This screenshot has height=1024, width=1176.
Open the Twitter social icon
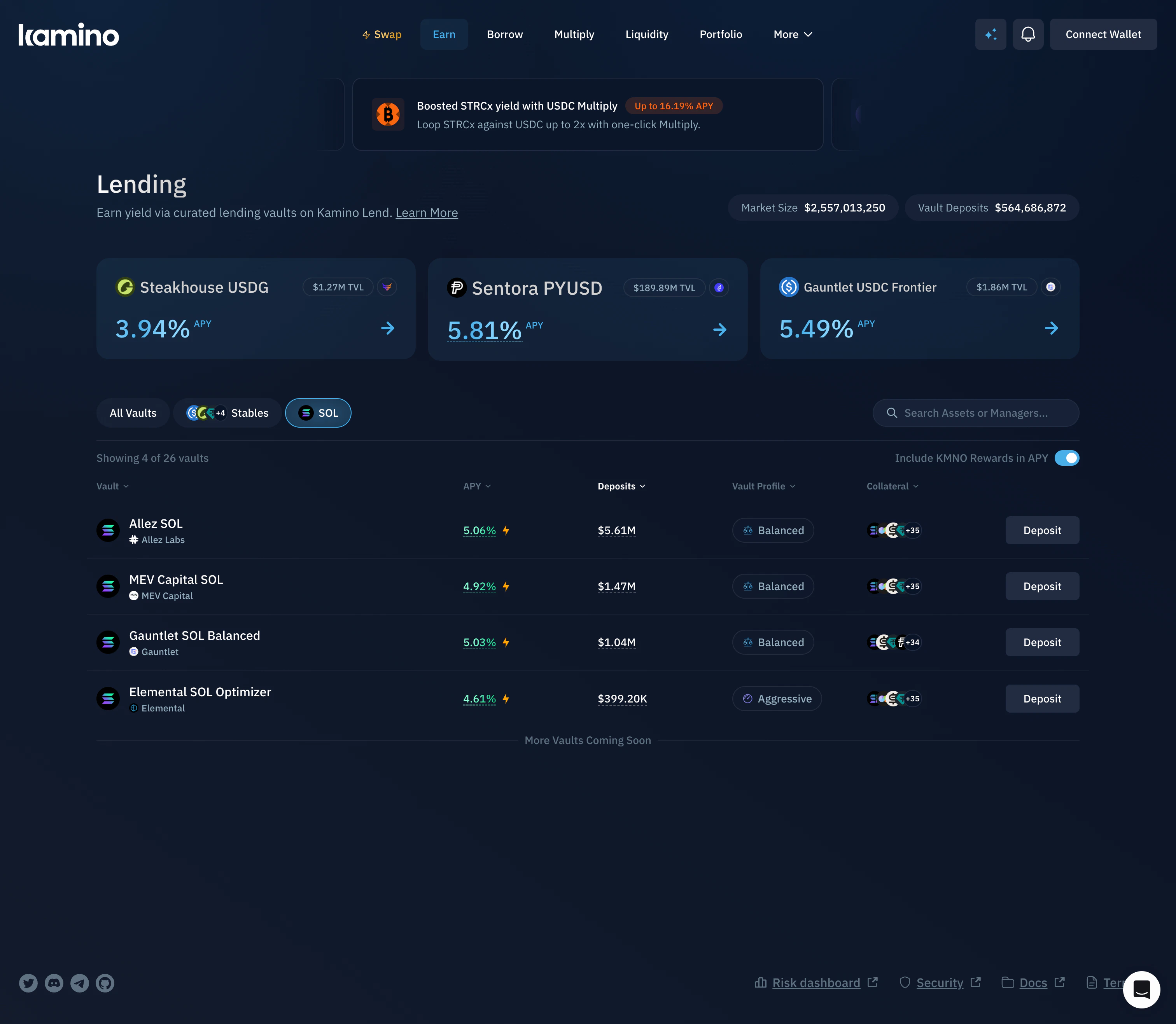click(x=29, y=983)
